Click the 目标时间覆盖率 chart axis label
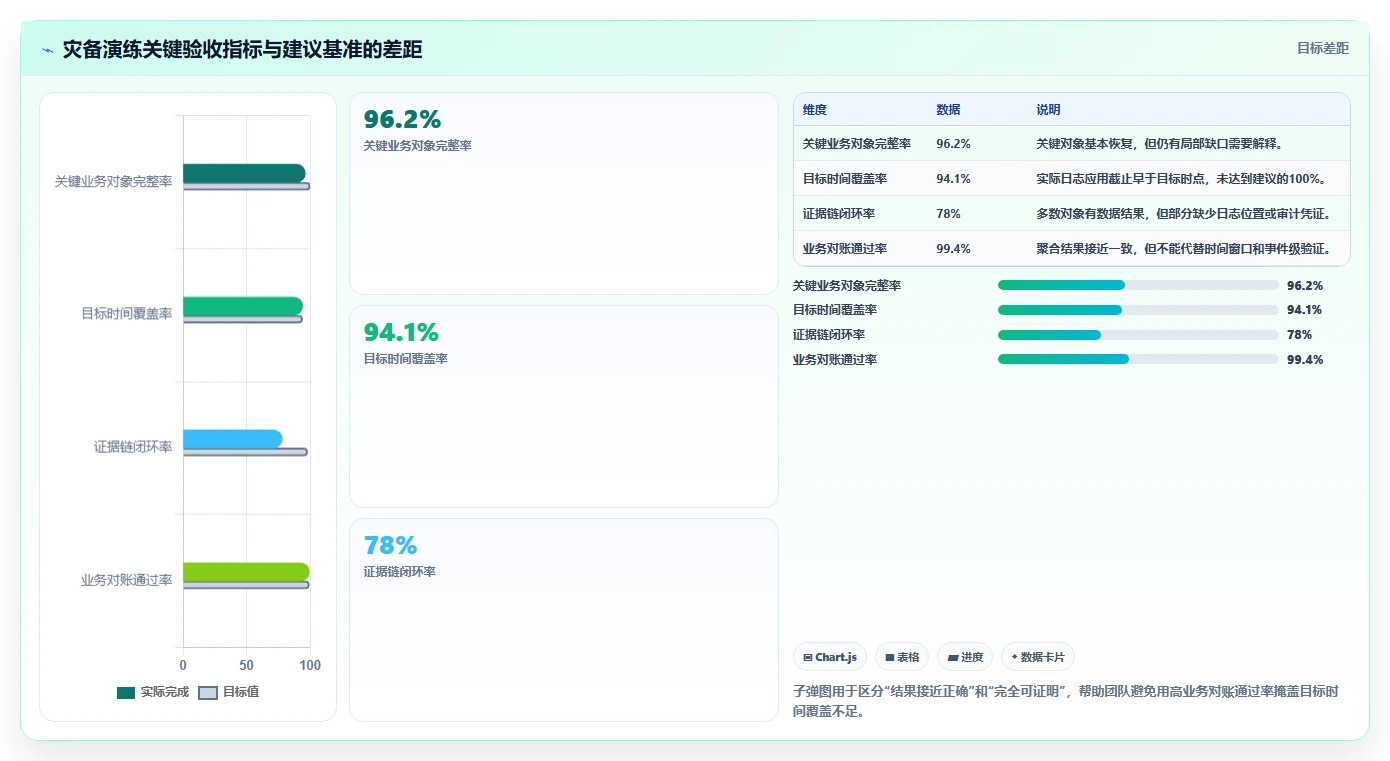 [126, 314]
